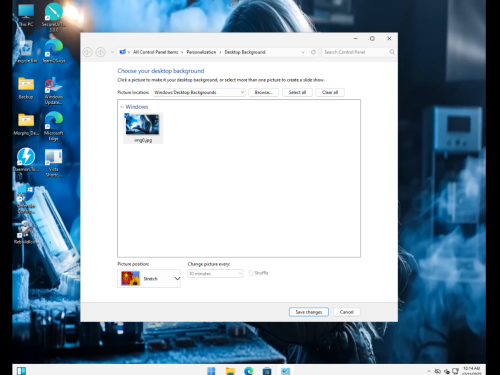Toggle the checkbox on img0.jpg thumbnail

127,115
